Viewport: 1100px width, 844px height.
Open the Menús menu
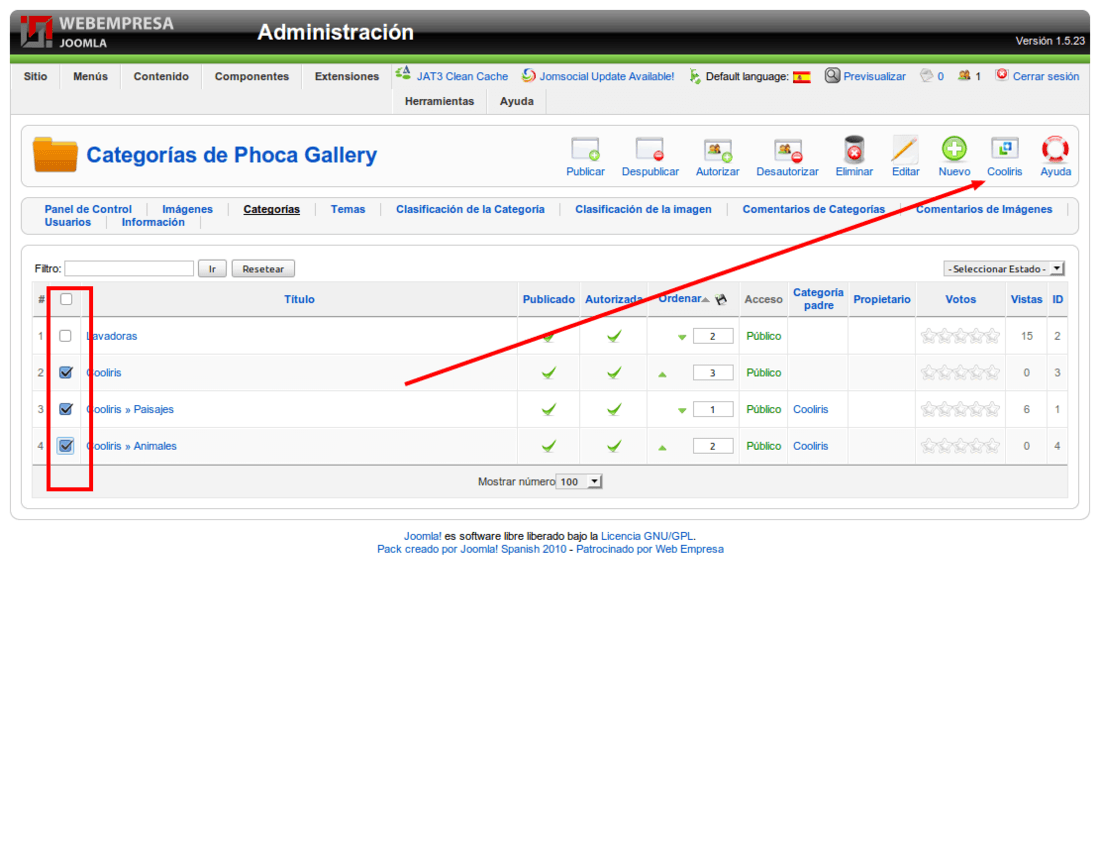pos(90,76)
